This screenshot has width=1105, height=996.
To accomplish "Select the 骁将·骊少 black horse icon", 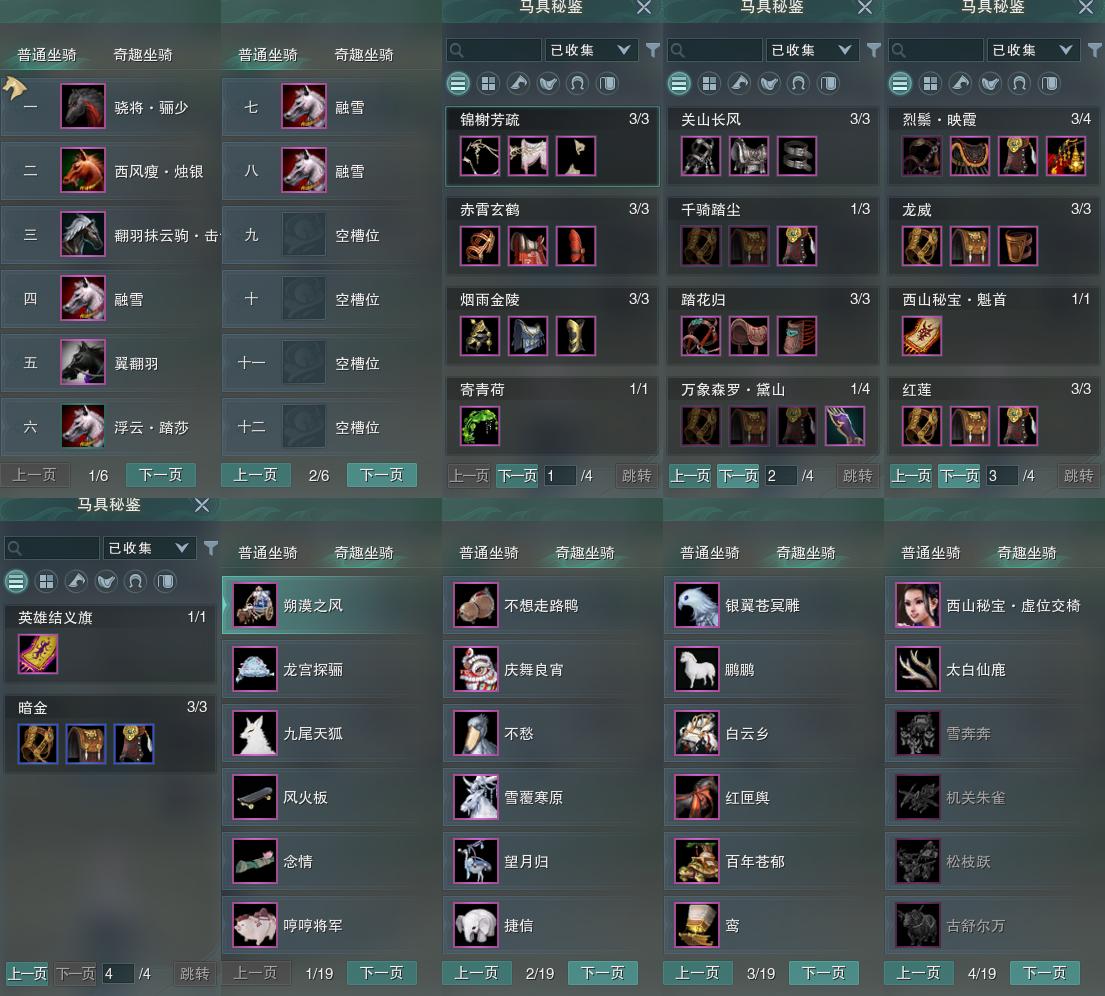I will tap(83, 106).
